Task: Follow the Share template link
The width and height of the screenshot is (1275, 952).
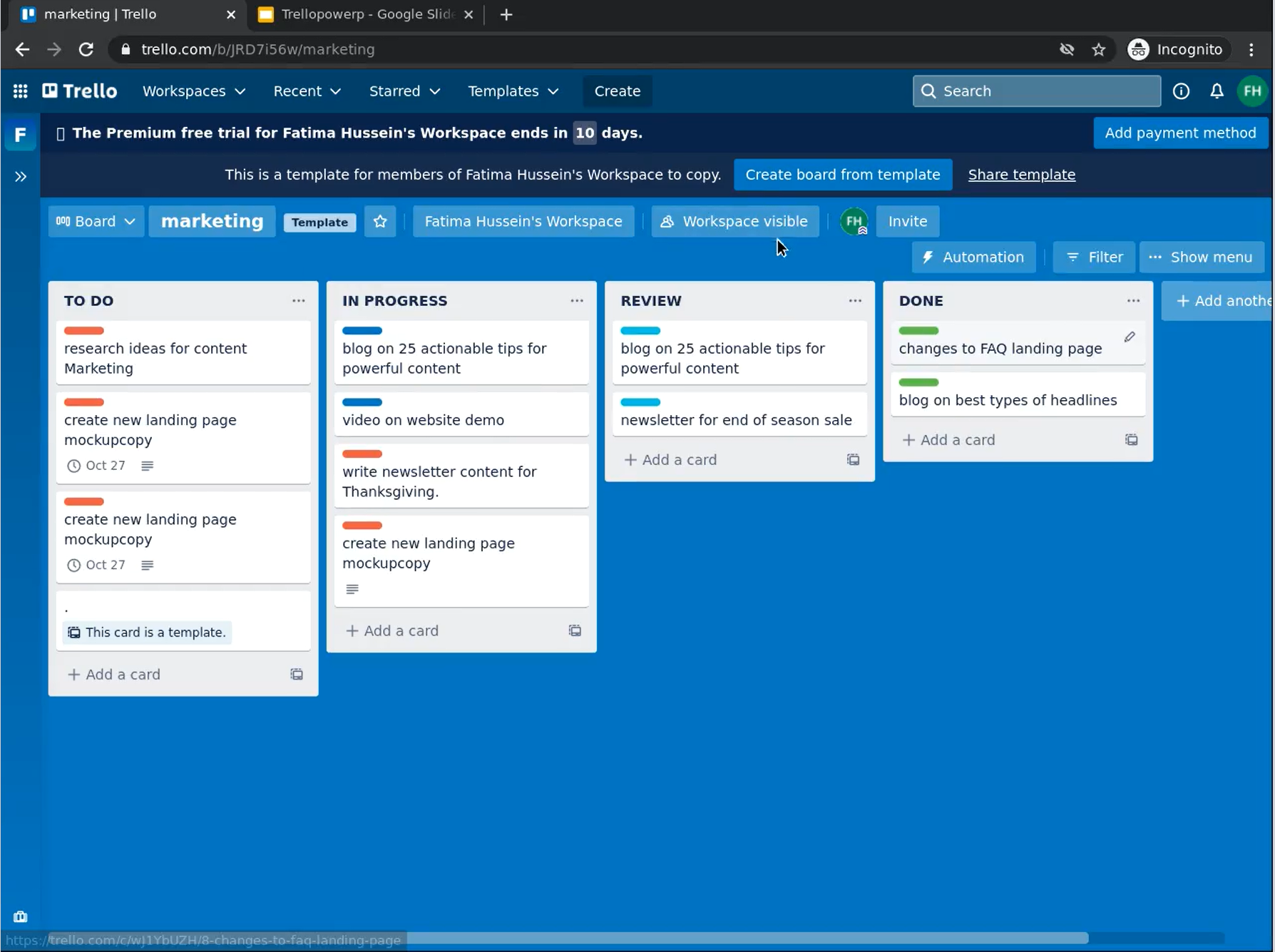Action: click(1021, 175)
